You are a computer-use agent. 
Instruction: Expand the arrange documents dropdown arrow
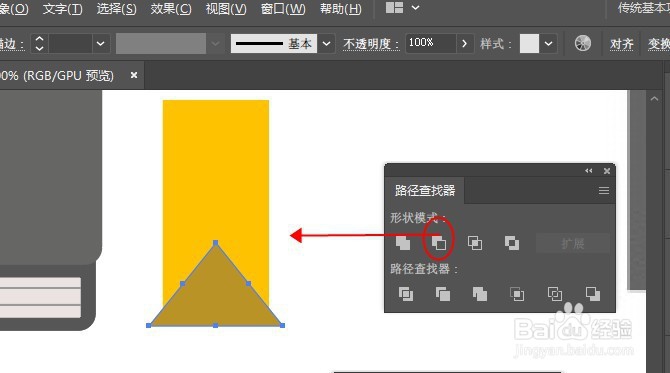coord(415,8)
